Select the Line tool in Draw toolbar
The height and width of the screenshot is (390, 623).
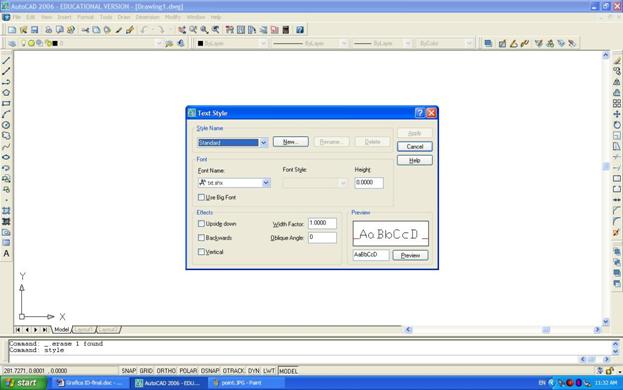click(x=6, y=60)
